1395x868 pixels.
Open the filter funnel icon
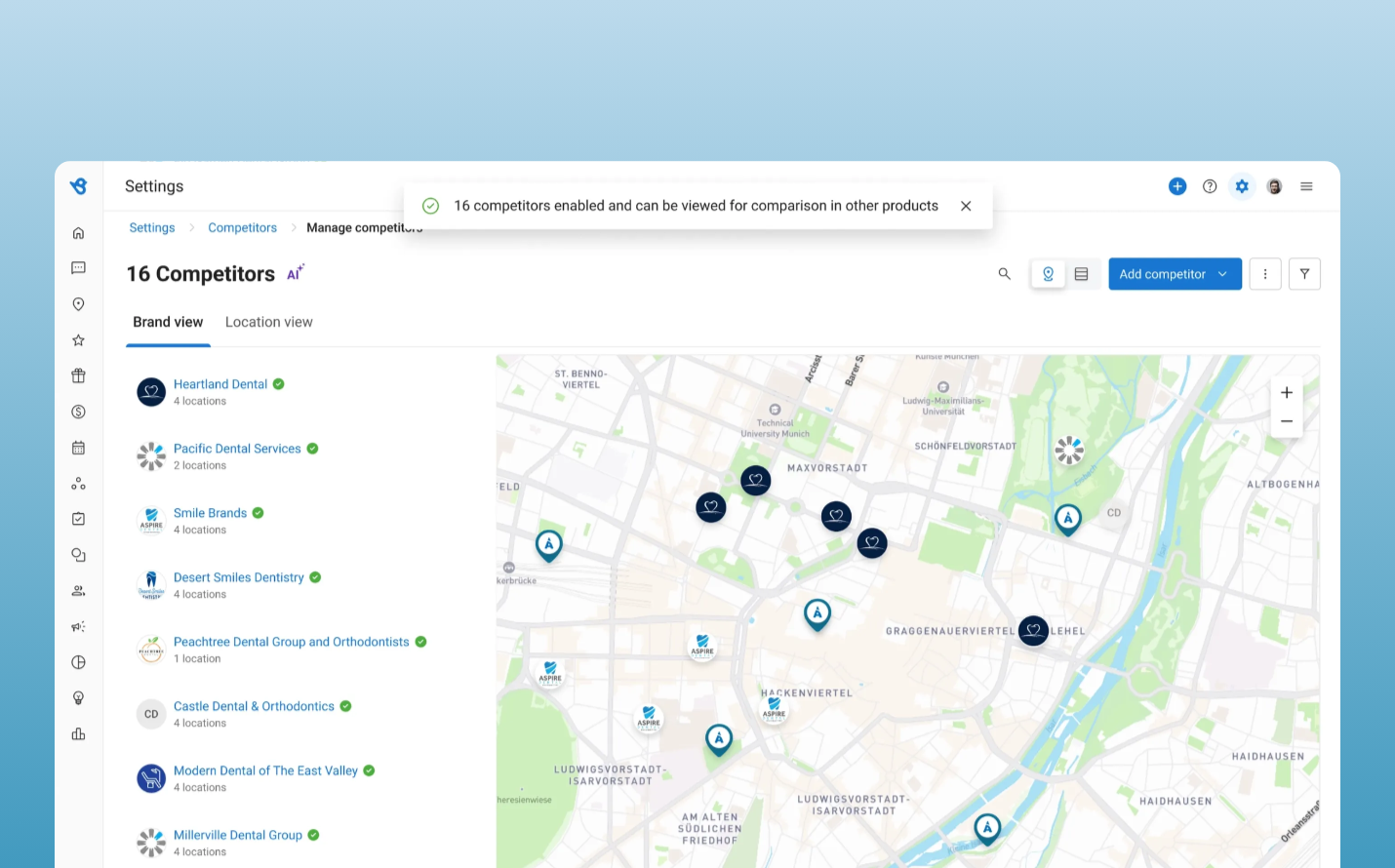(x=1304, y=274)
